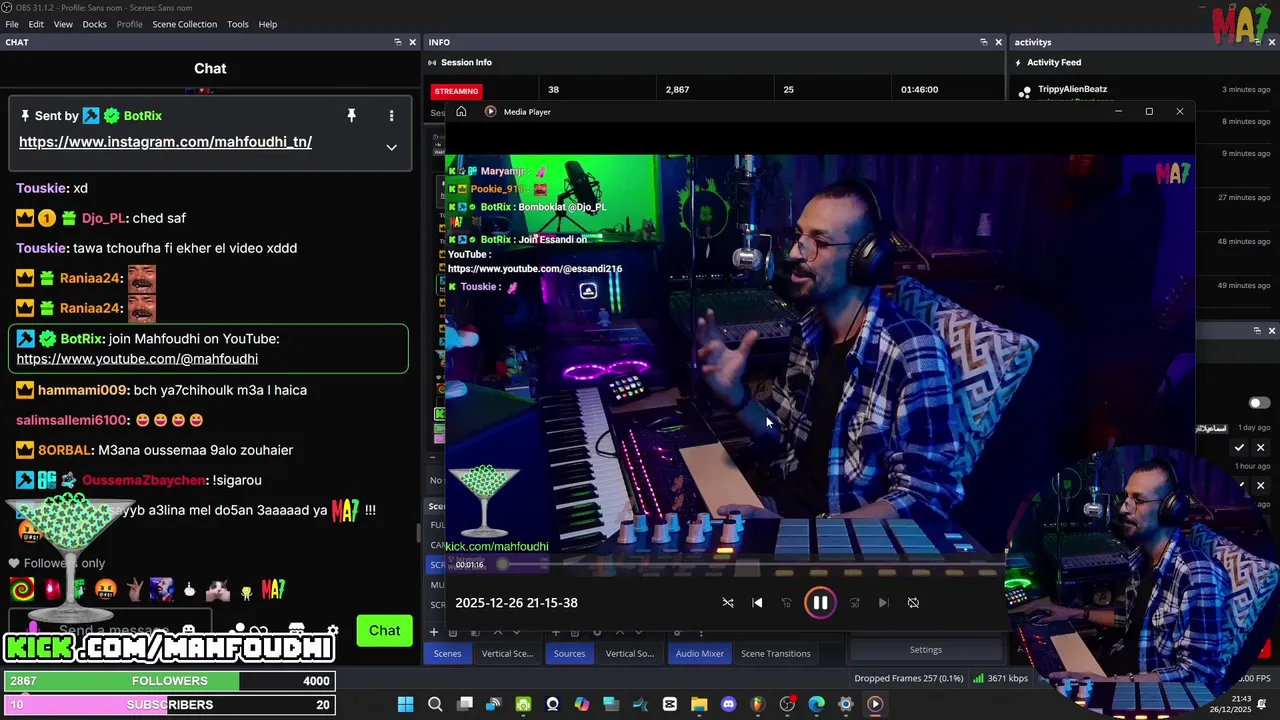Screen dimensions: 1280x720
Task: Switch to the Vertical Sources tab
Action: pos(630,653)
